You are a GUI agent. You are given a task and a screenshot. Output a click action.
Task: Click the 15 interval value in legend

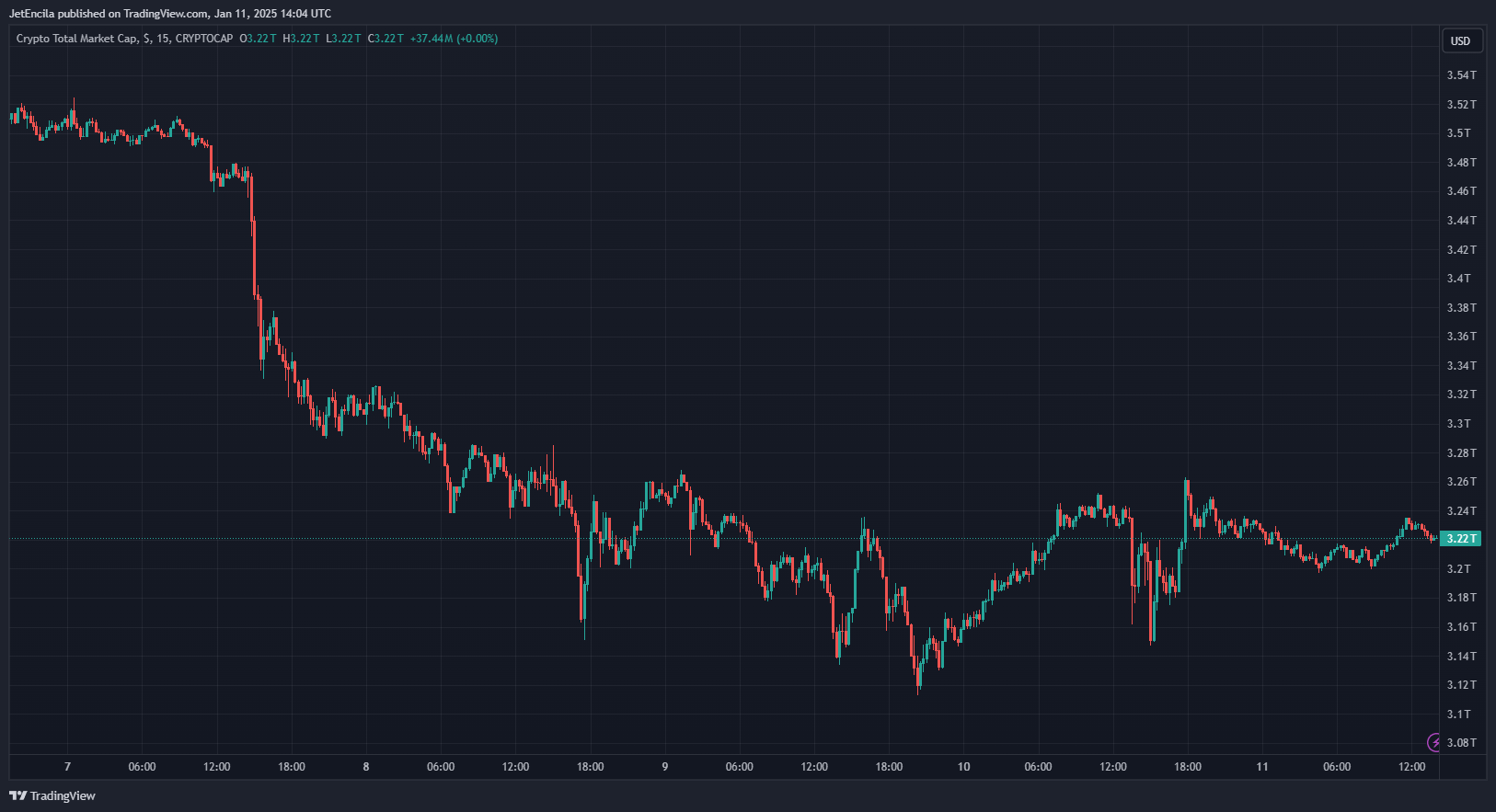[162, 39]
